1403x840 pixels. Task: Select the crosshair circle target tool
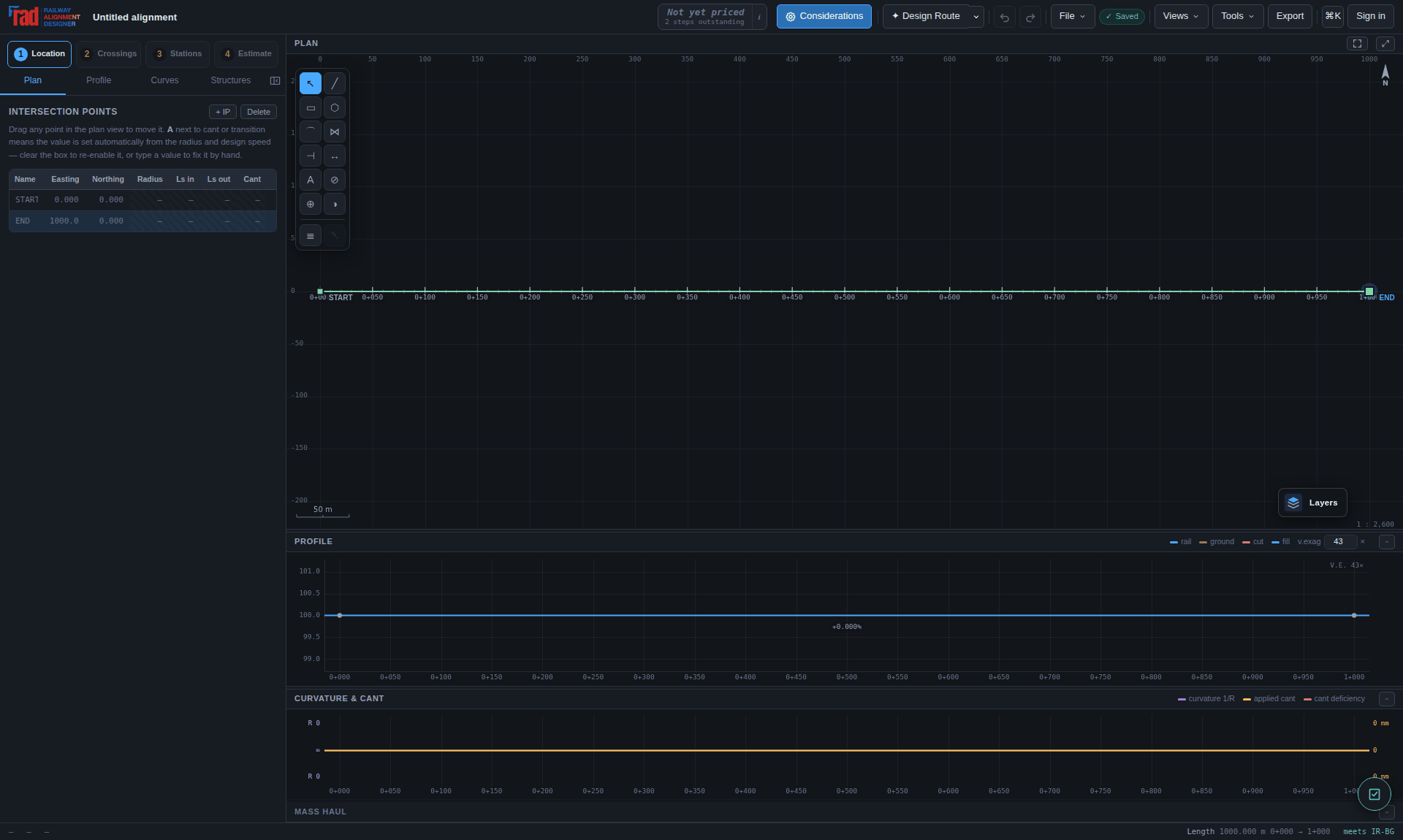pos(311,204)
